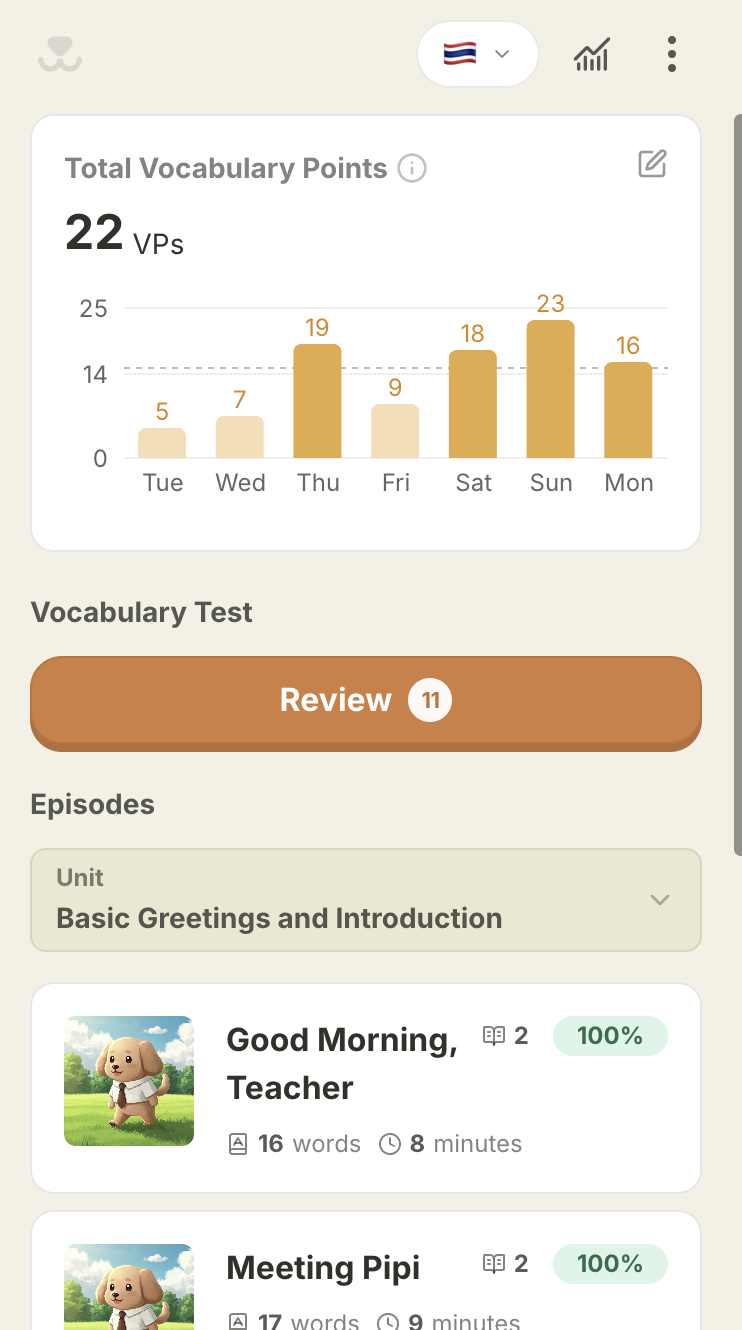
Task: Click the words icon next to 16 words
Action: [238, 1144]
